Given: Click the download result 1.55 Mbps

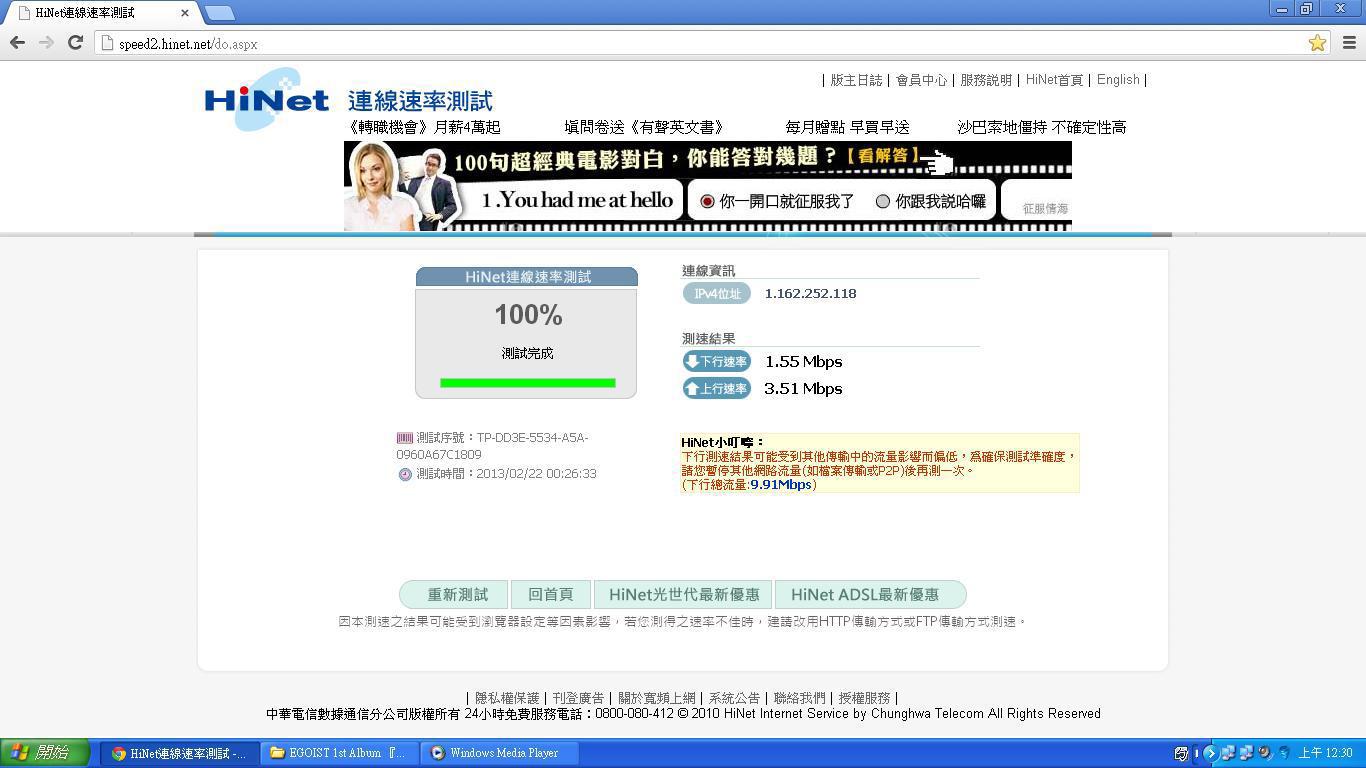Looking at the screenshot, I should click(x=803, y=361).
